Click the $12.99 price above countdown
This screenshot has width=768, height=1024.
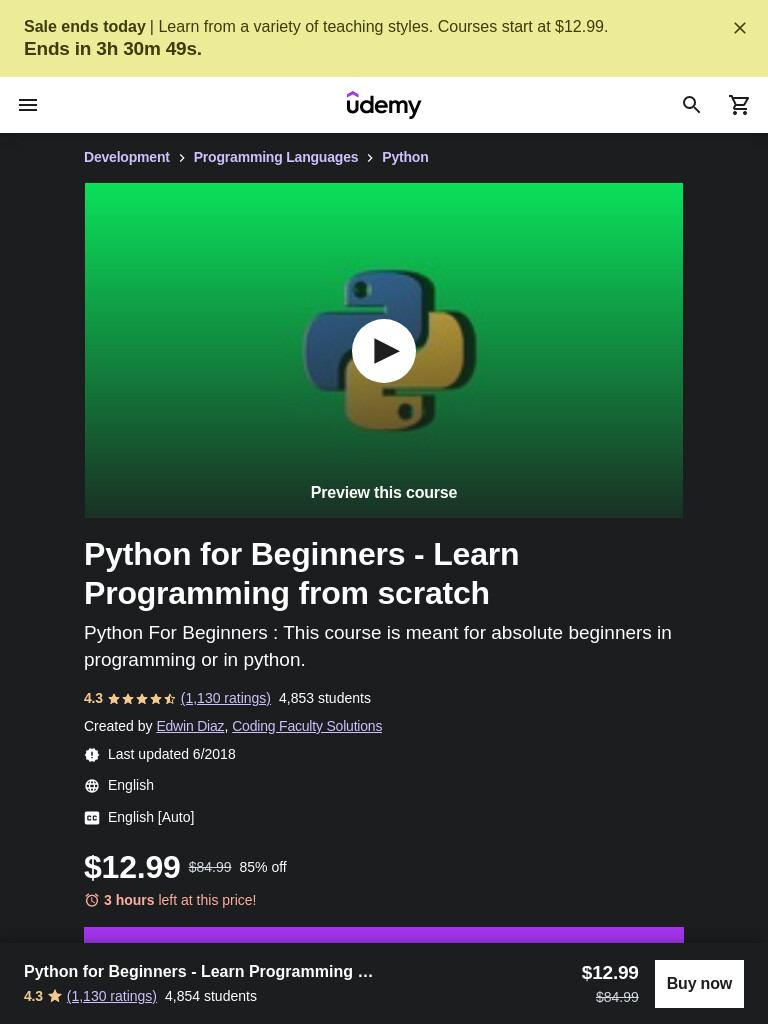[x=132, y=867]
